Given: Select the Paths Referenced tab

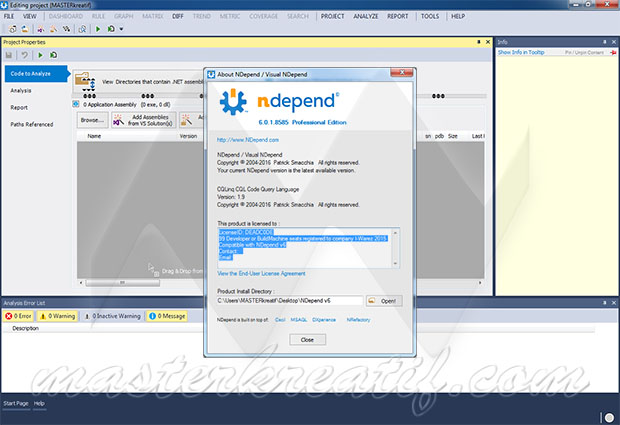Looking at the screenshot, I should [32, 125].
